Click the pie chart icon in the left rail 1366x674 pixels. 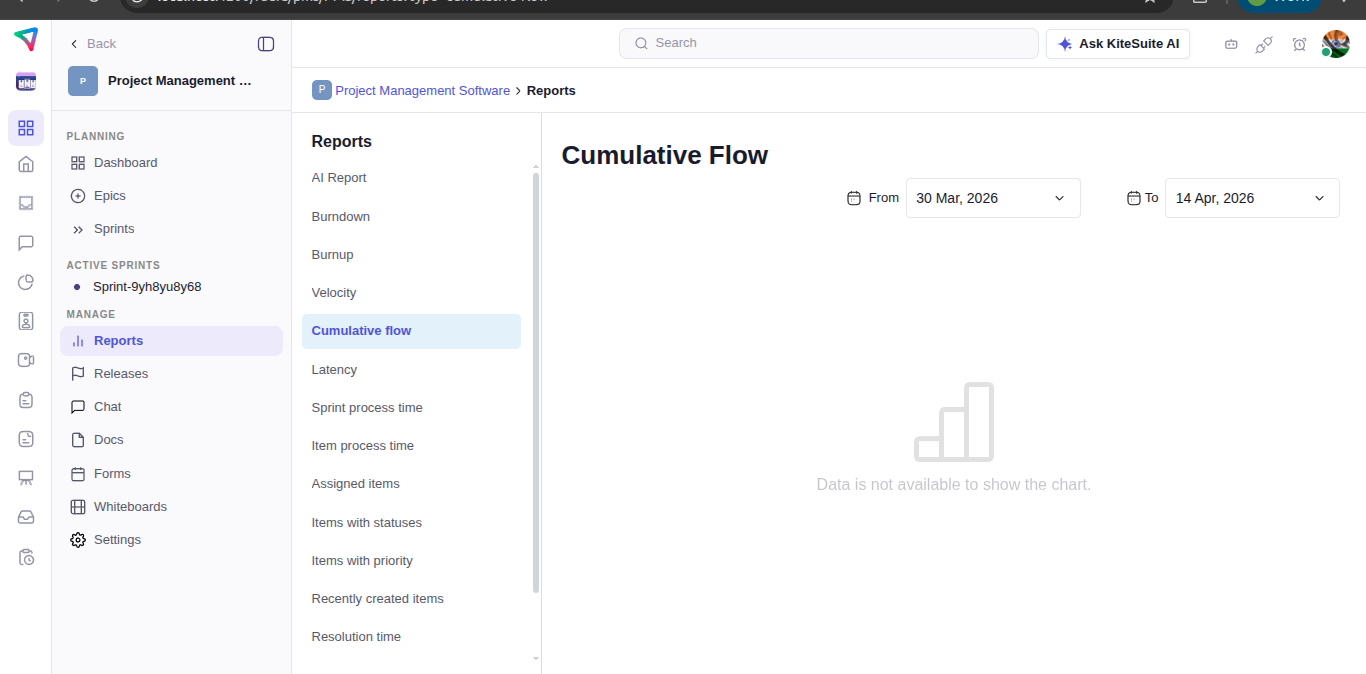pos(26,282)
